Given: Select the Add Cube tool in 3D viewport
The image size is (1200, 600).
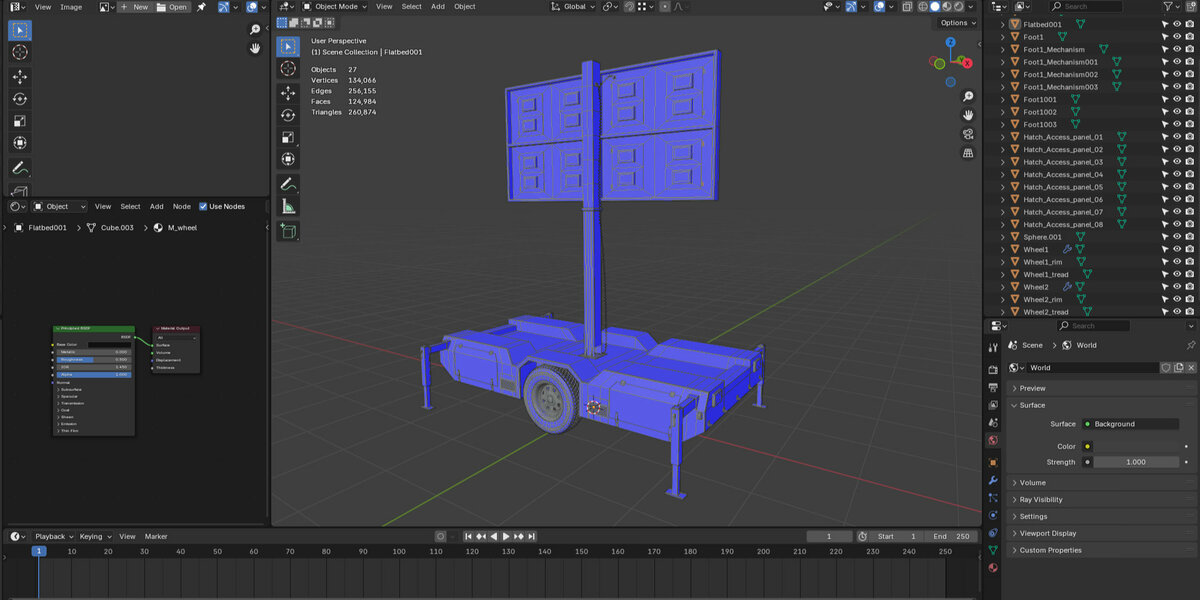Looking at the screenshot, I should point(288,232).
